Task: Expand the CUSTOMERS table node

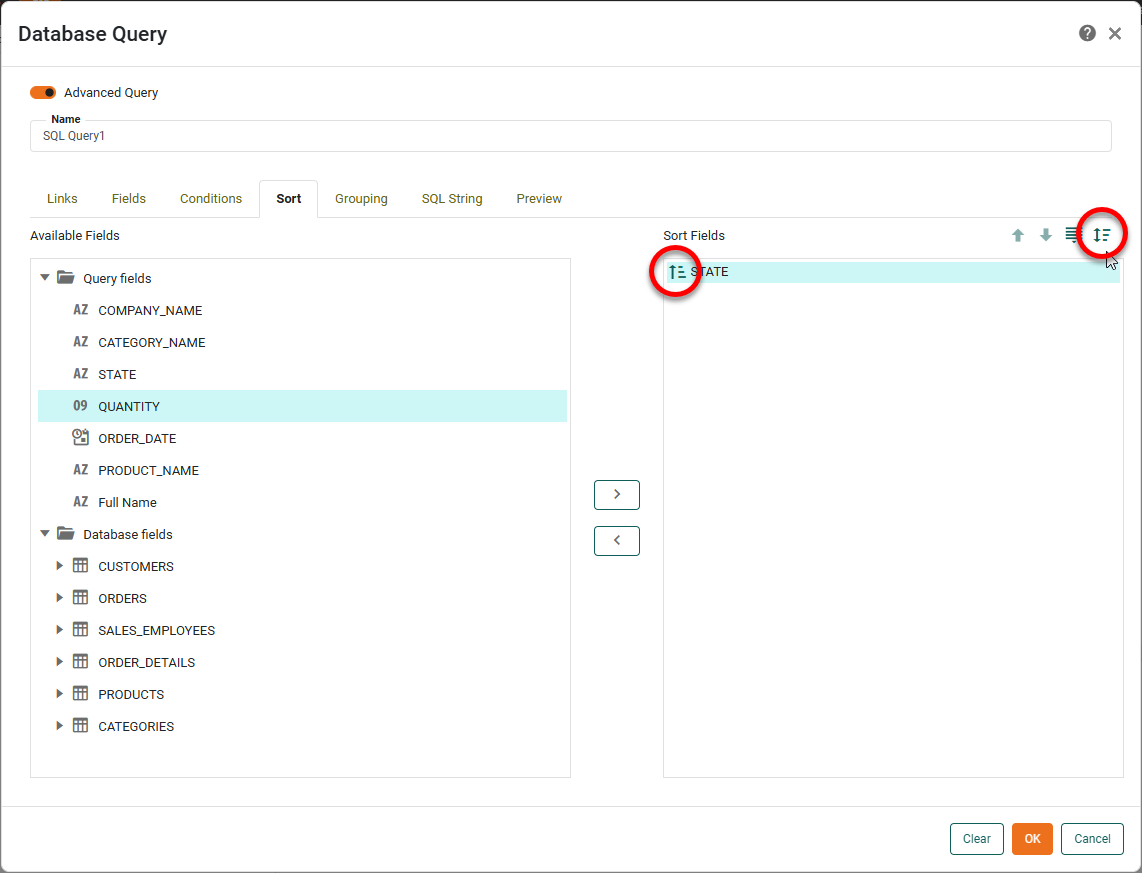Action: (x=59, y=566)
